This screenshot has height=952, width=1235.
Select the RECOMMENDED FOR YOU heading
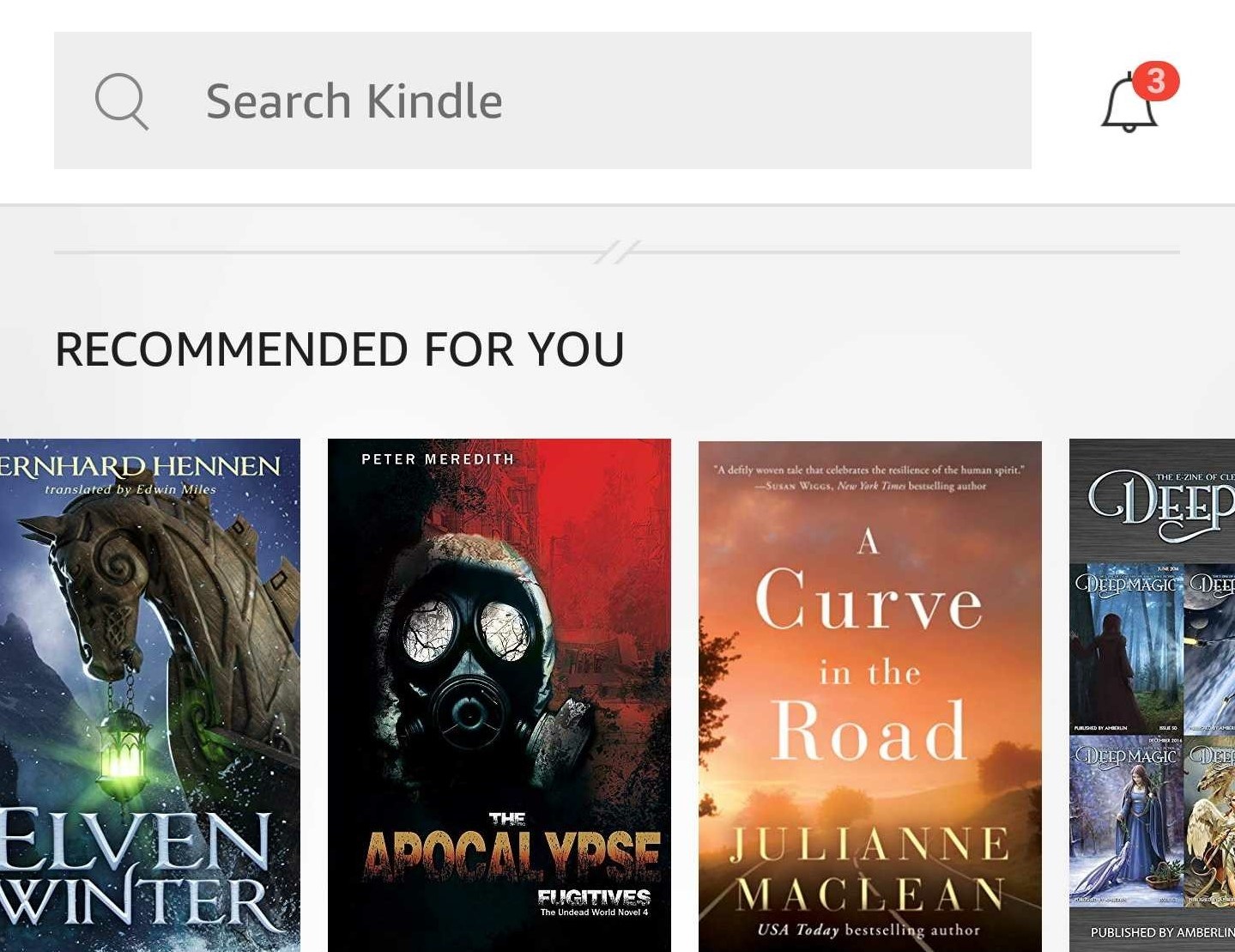(340, 349)
